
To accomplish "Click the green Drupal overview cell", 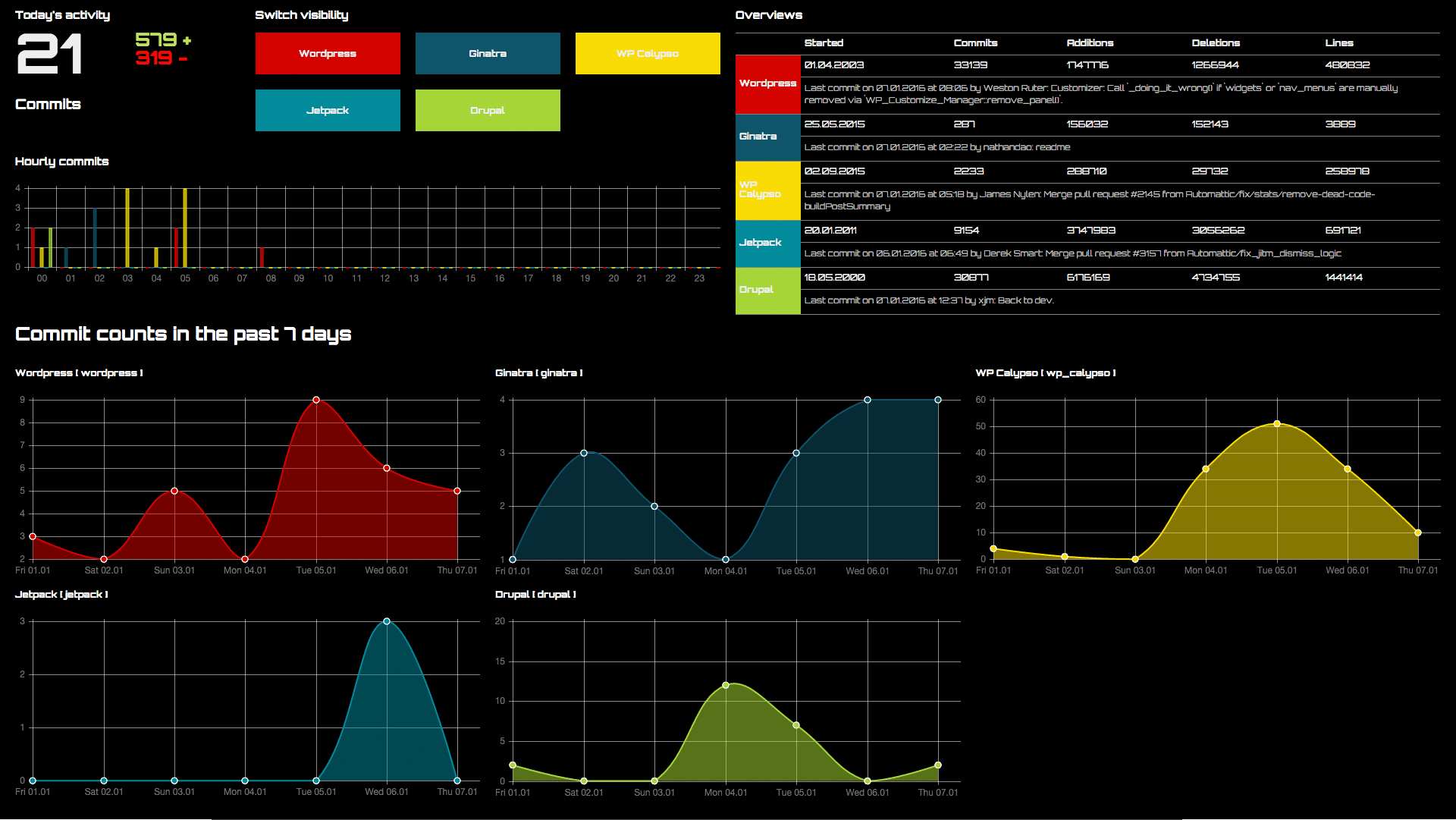I will tap(767, 290).
